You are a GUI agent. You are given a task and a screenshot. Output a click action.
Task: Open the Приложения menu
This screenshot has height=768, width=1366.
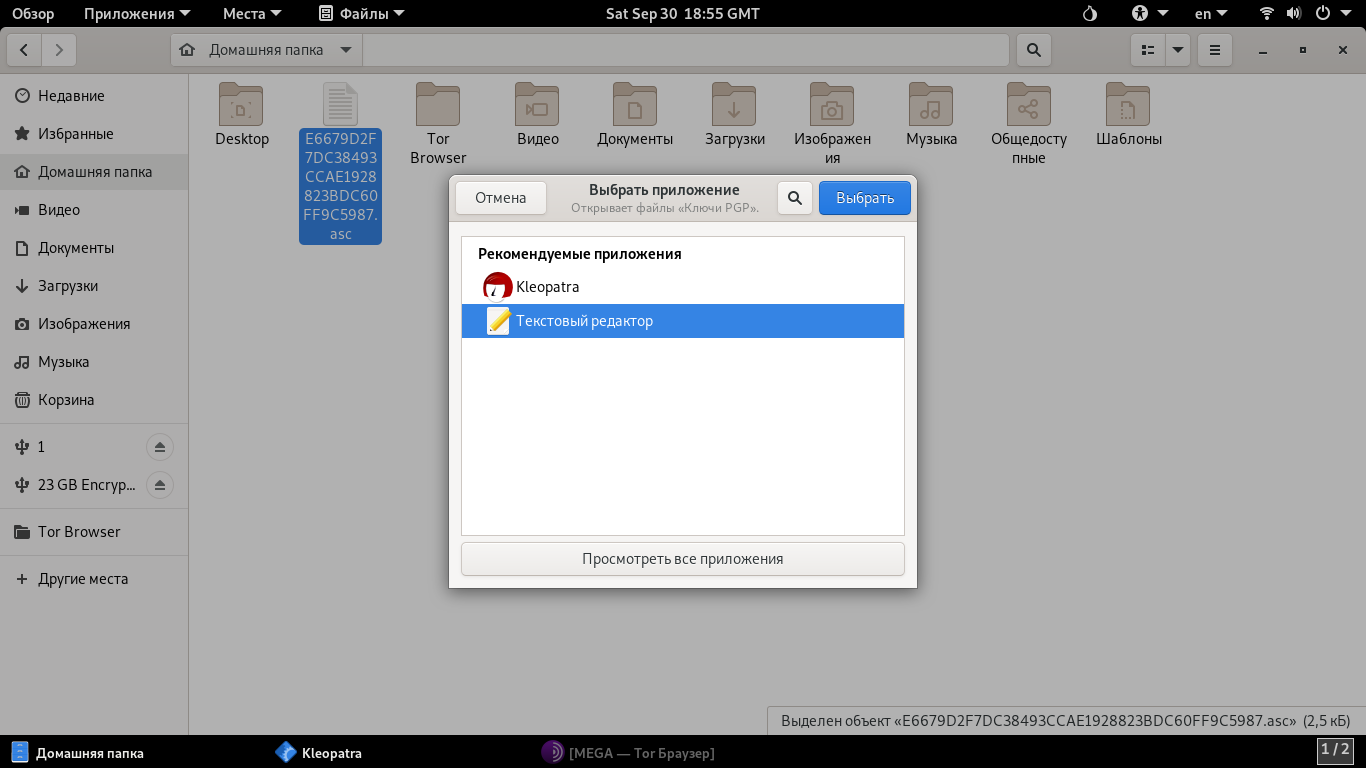(x=128, y=14)
